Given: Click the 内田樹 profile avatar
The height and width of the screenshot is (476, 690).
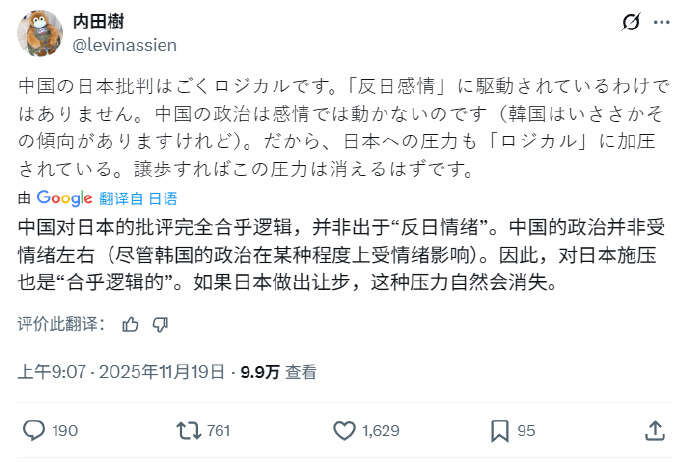Looking at the screenshot, I should [x=40, y=33].
